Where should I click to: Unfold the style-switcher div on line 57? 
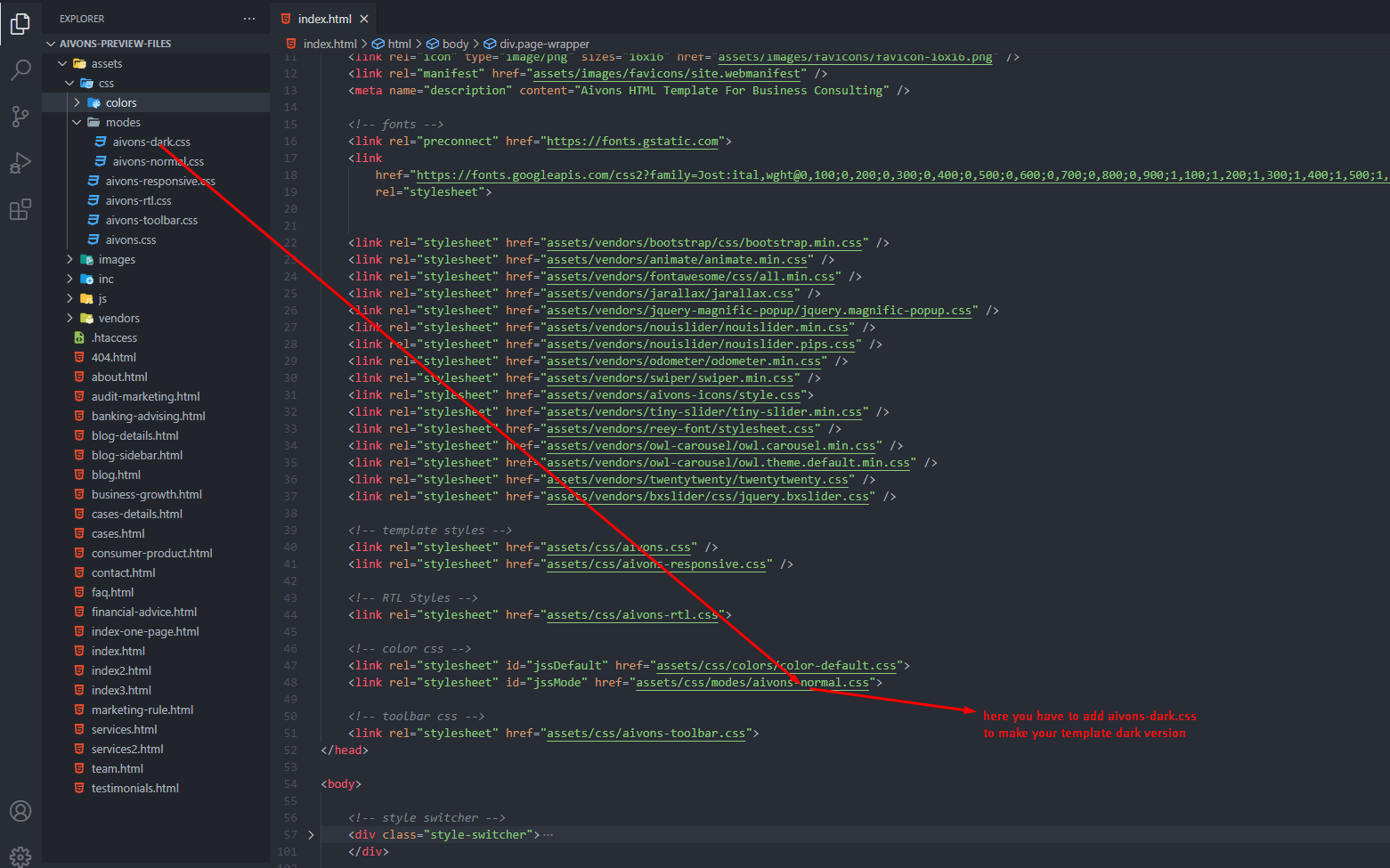pyautogui.click(x=311, y=835)
